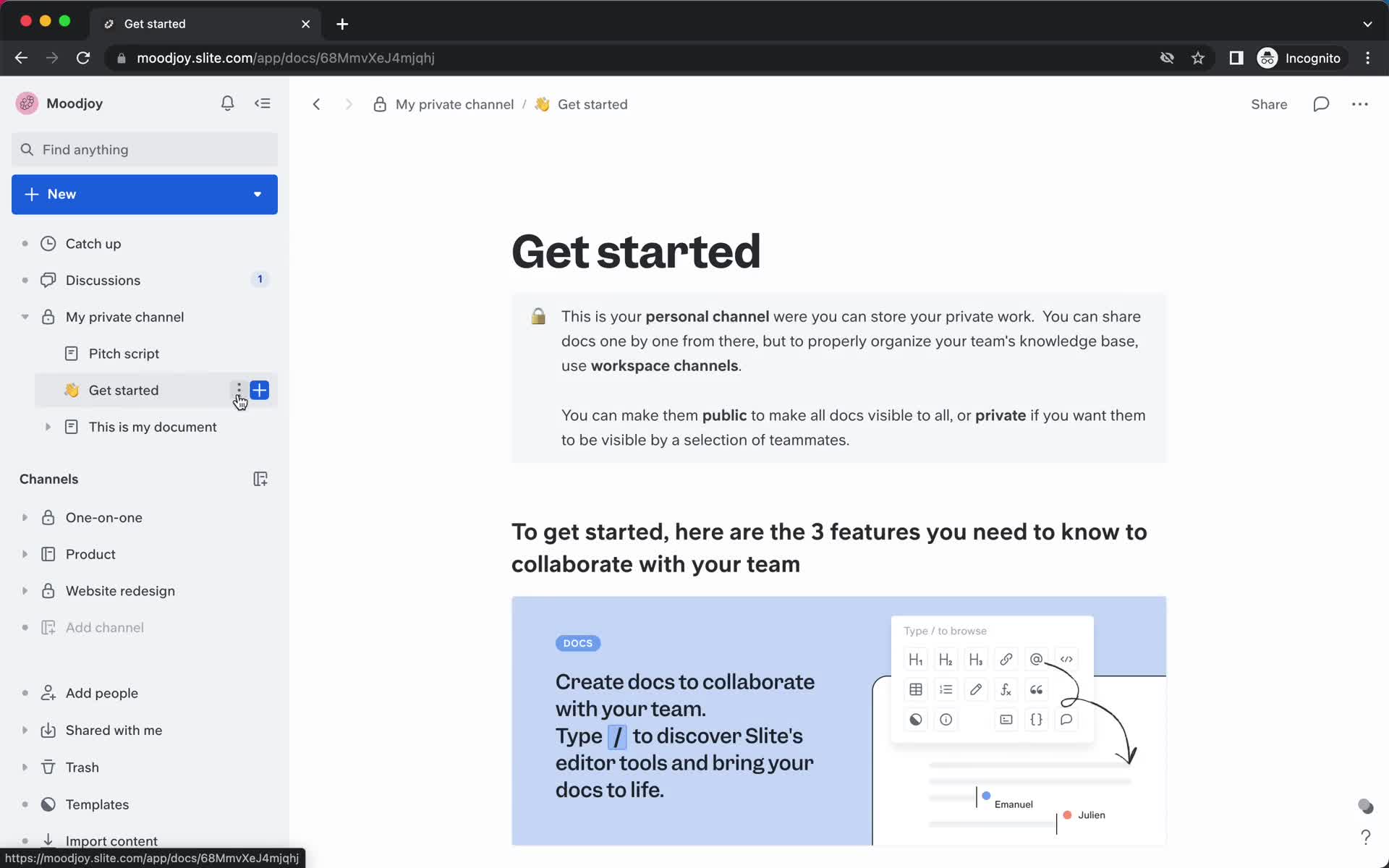This screenshot has height=868, width=1389.
Task: Open the Templates section
Action: click(x=97, y=803)
